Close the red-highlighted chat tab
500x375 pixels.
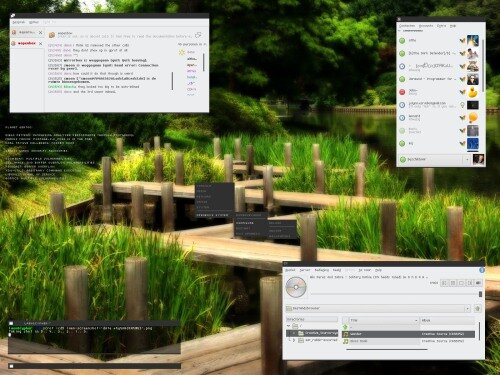pos(40,44)
